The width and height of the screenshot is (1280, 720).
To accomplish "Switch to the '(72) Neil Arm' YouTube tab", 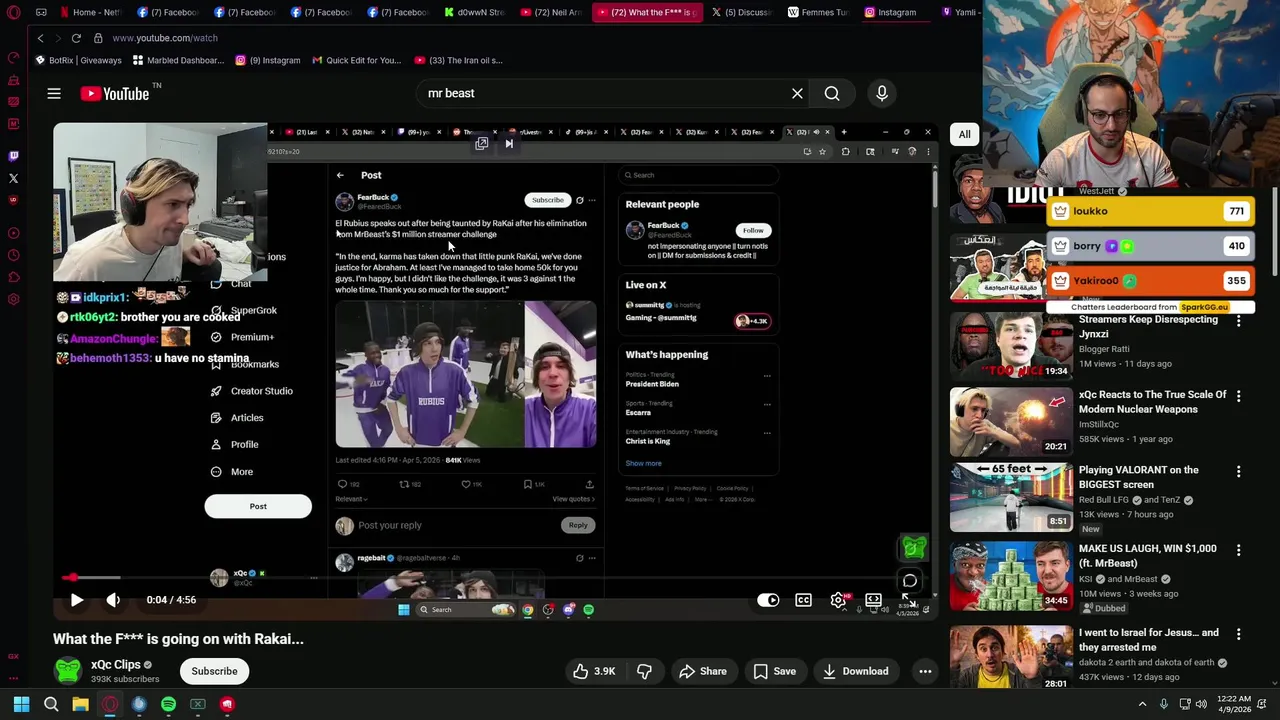I will [549, 12].
